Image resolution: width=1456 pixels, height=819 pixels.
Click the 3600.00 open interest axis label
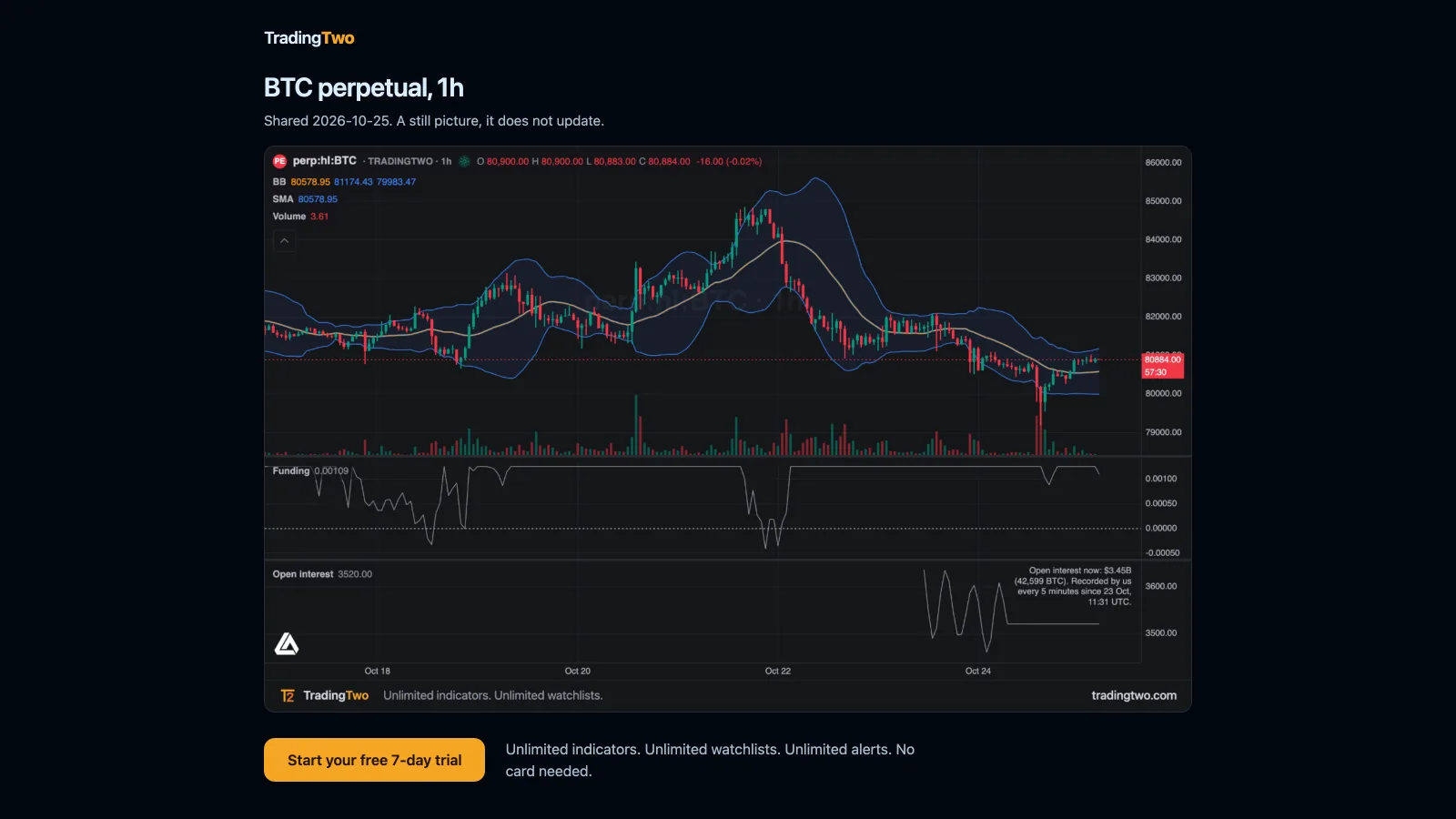1160,586
